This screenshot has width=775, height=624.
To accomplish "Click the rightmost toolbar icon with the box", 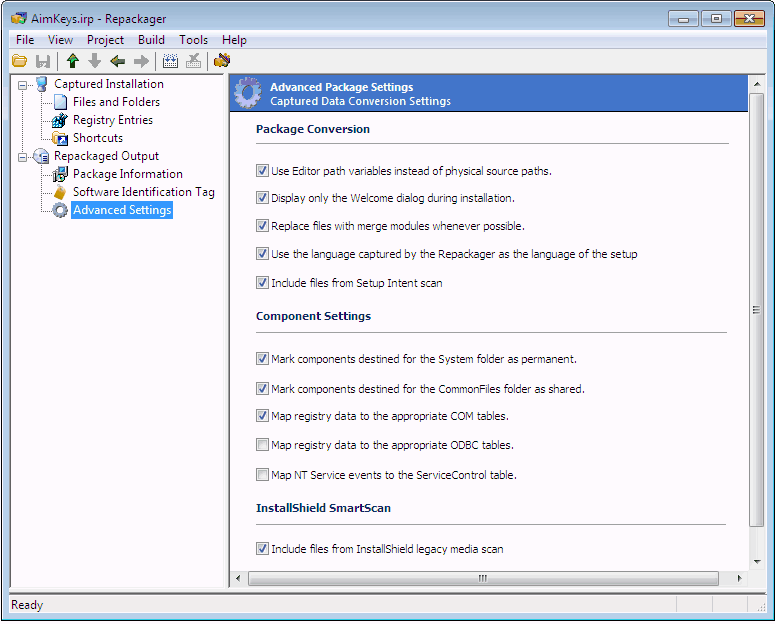I will coord(221,61).
